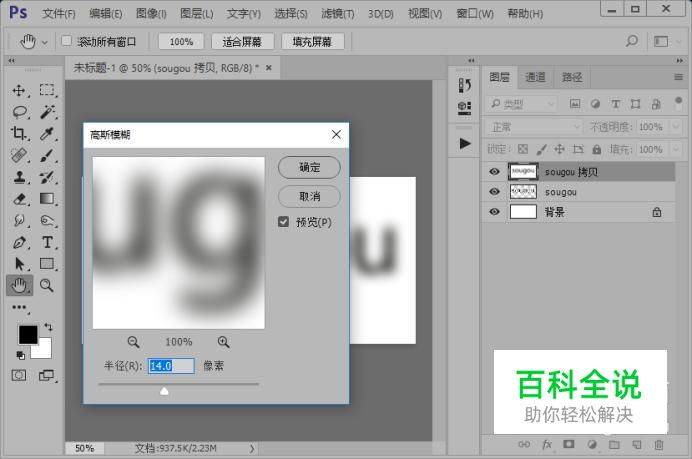The image size is (692, 459).
Task: Create a new layer group
Action: pos(614,444)
